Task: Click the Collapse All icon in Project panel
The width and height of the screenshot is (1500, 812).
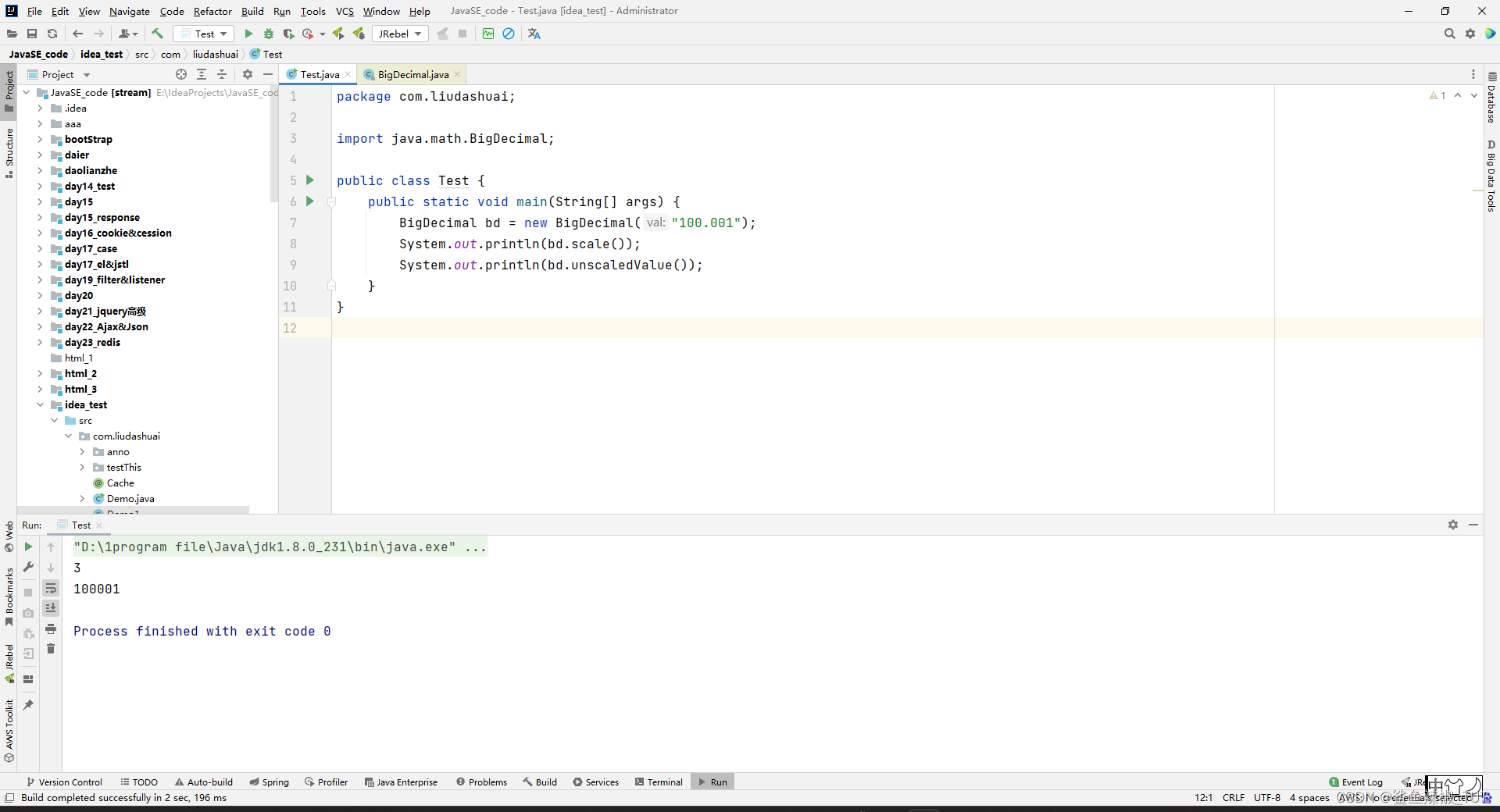Action: pos(222,74)
